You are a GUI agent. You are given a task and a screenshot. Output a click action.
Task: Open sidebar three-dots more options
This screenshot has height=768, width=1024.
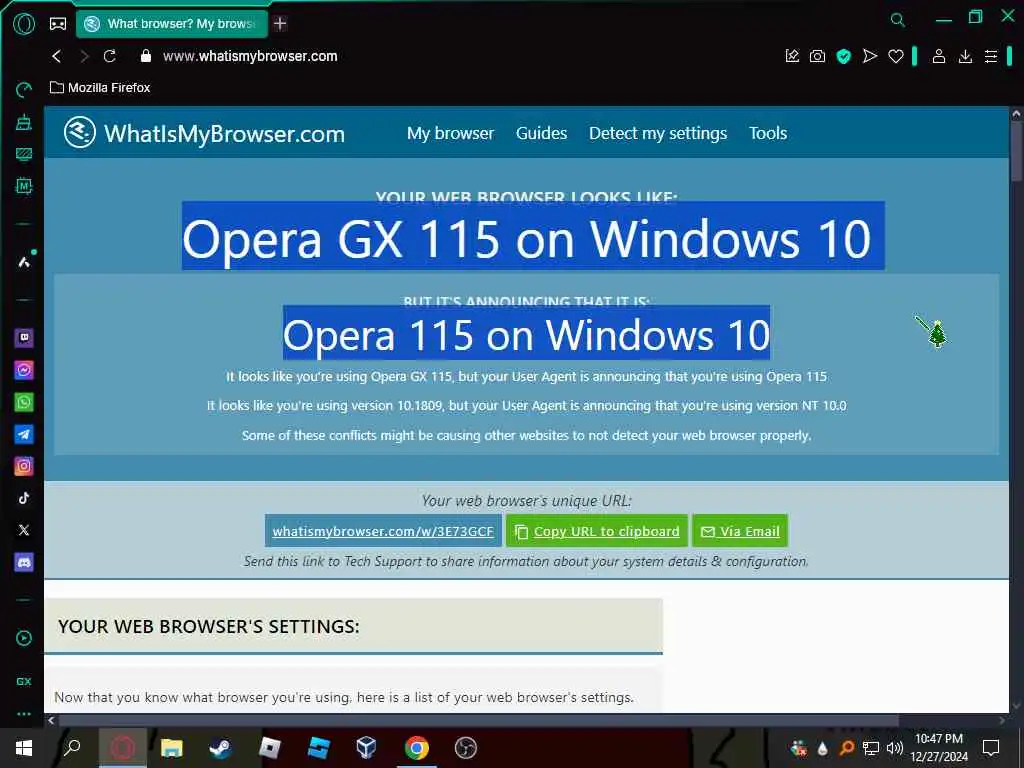pos(24,714)
